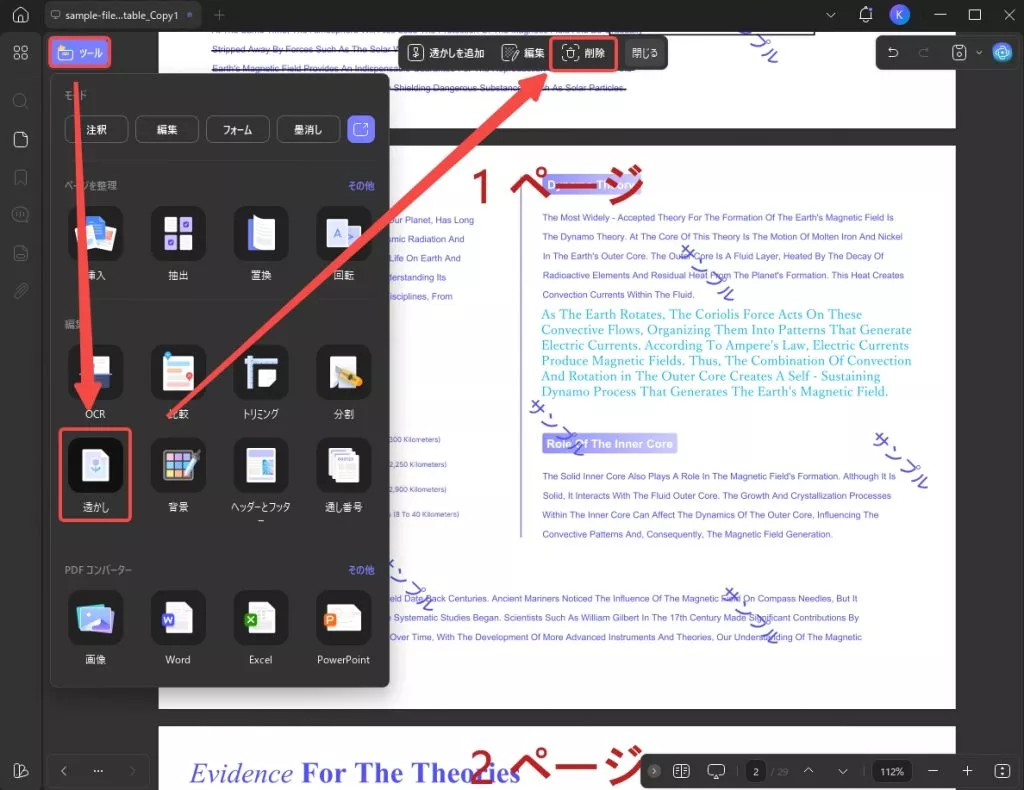Convert PDF to Excel
Image resolution: width=1024 pixels, height=790 pixels.
pyautogui.click(x=261, y=627)
